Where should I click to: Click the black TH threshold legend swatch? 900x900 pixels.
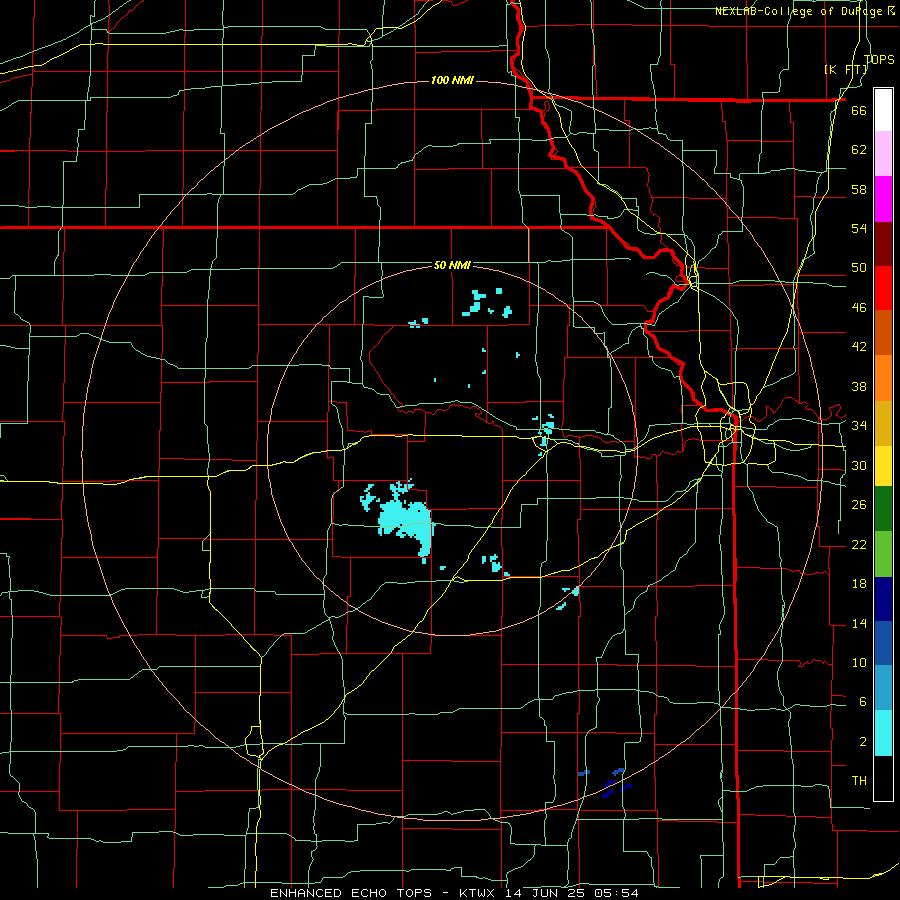tap(883, 778)
